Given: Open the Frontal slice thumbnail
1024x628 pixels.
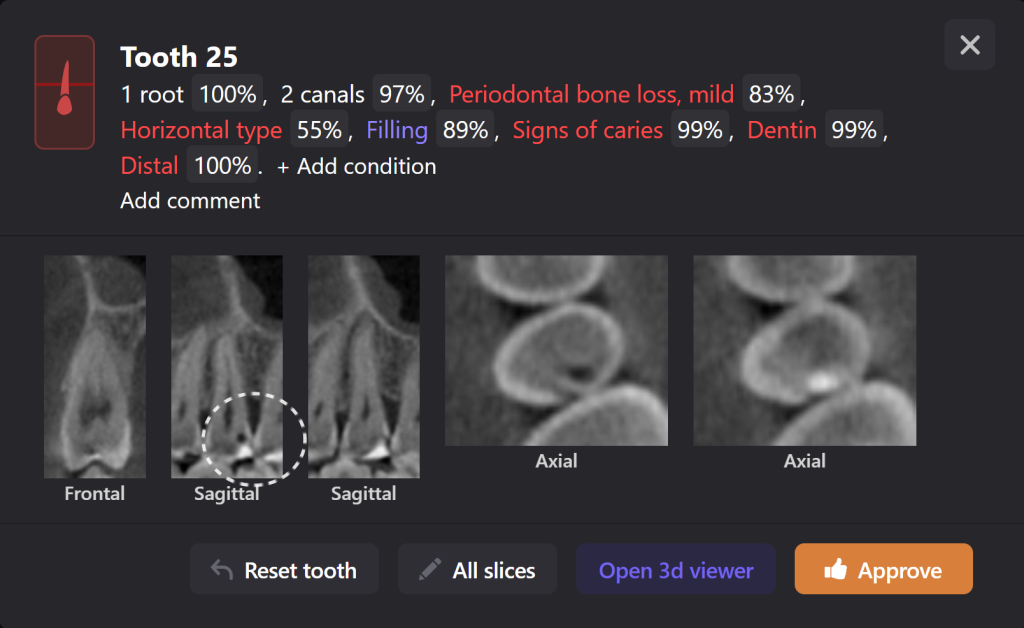Looking at the screenshot, I should coord(94,366).
